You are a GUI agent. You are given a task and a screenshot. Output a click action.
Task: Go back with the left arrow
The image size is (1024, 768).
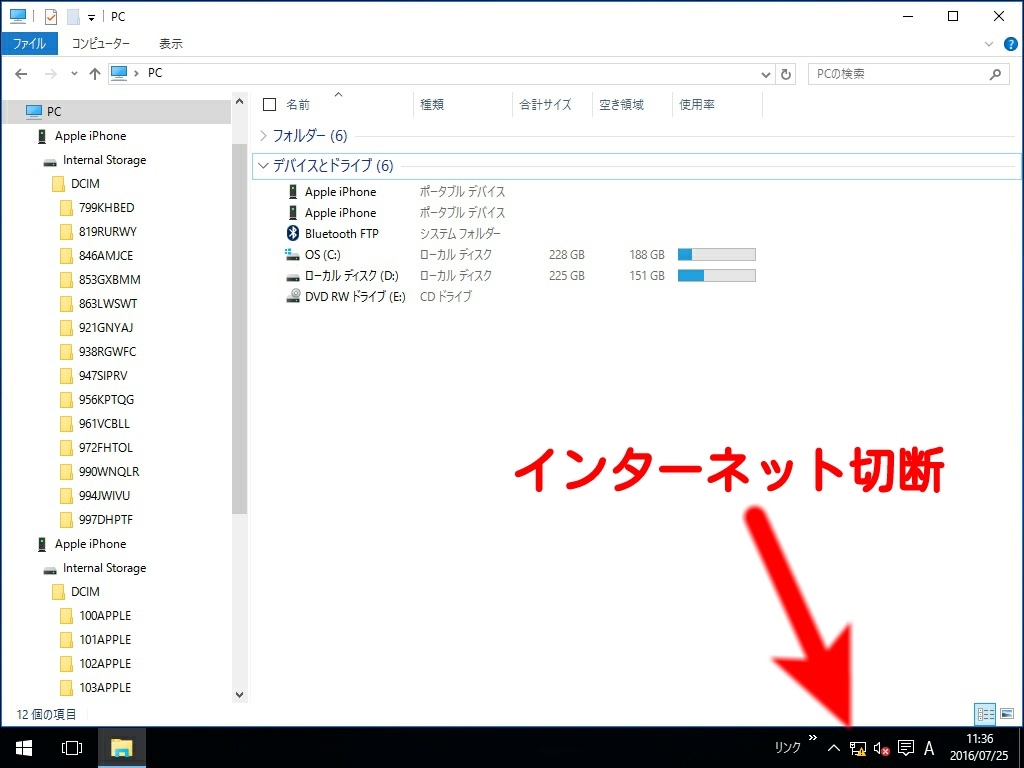tap(21, 74)
